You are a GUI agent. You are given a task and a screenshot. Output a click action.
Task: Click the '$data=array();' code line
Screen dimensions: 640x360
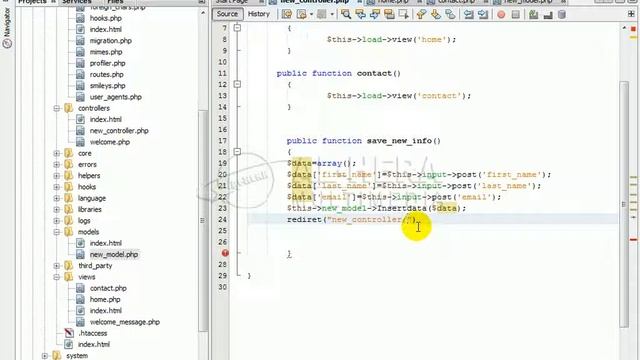click(321, 163)
